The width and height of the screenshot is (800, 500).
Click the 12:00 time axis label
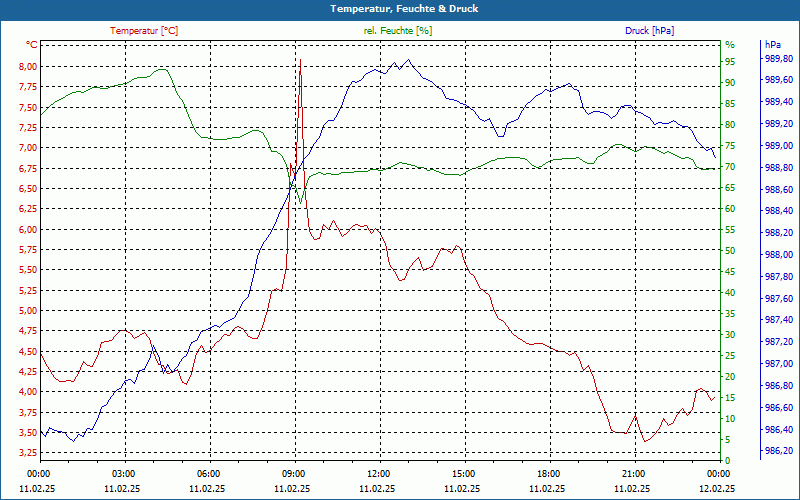tap(378, 473)
